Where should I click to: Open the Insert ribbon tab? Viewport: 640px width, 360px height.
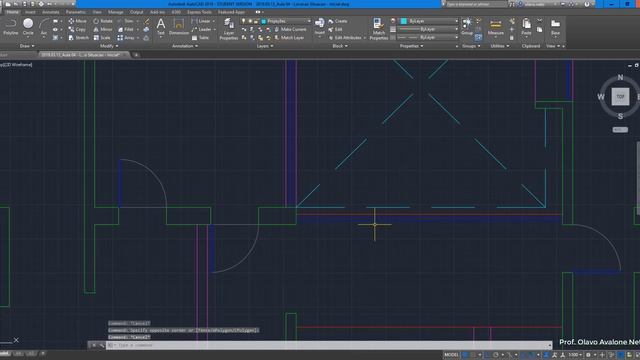(30, 12)
